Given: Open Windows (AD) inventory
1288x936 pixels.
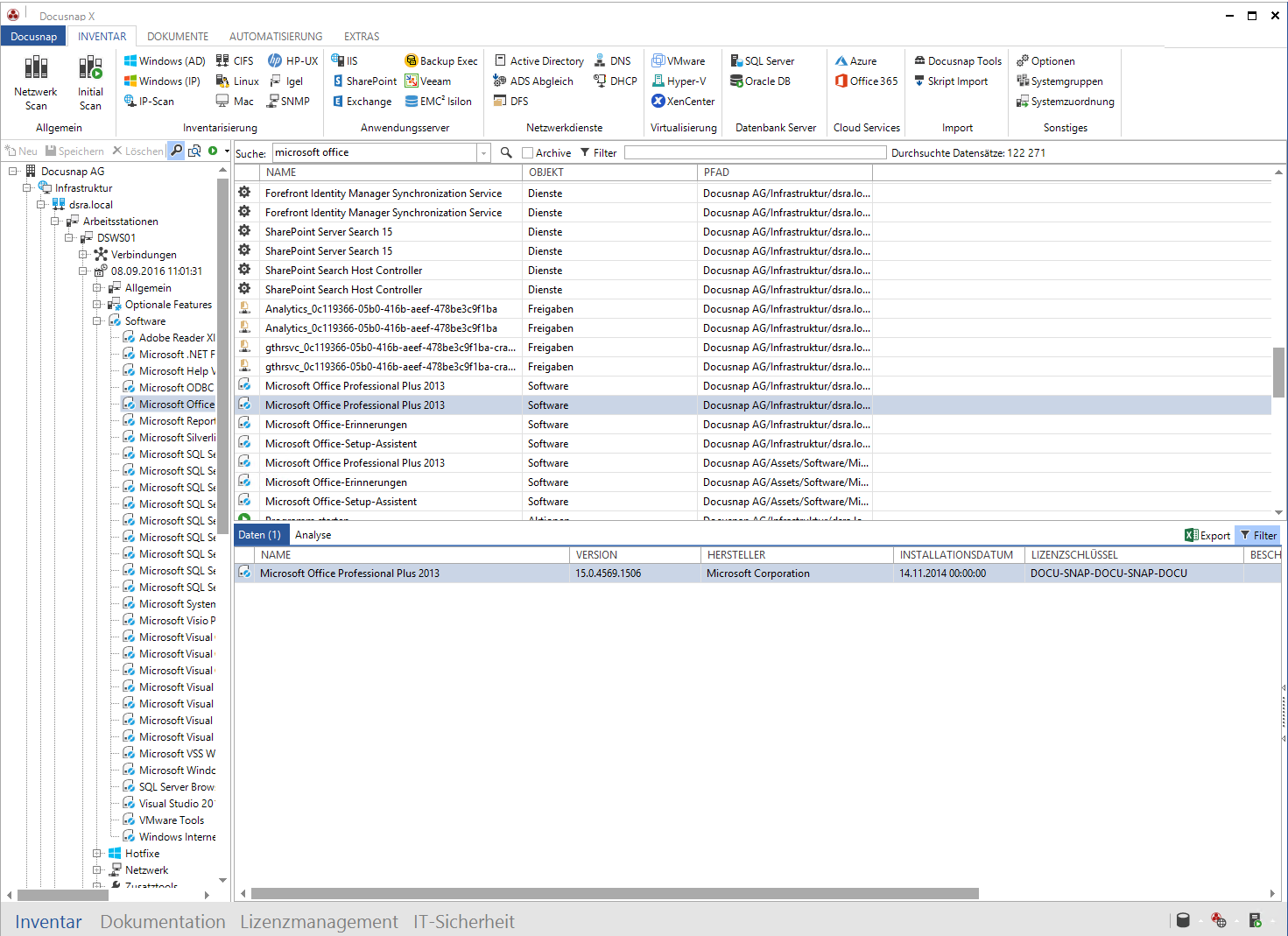Looking at the screenshot, I should pos(165,60).
